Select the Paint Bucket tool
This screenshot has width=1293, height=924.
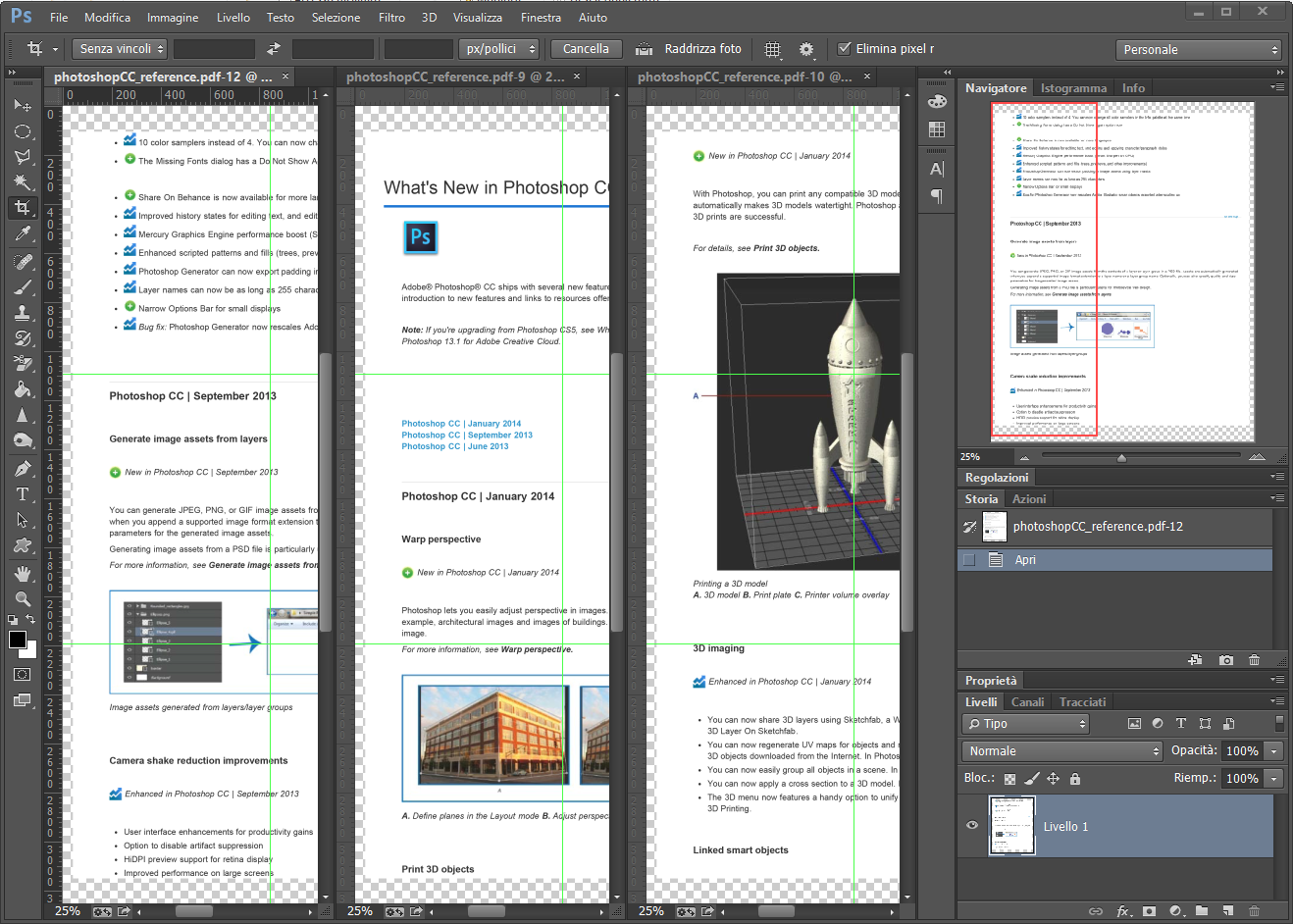coord(23,389)
